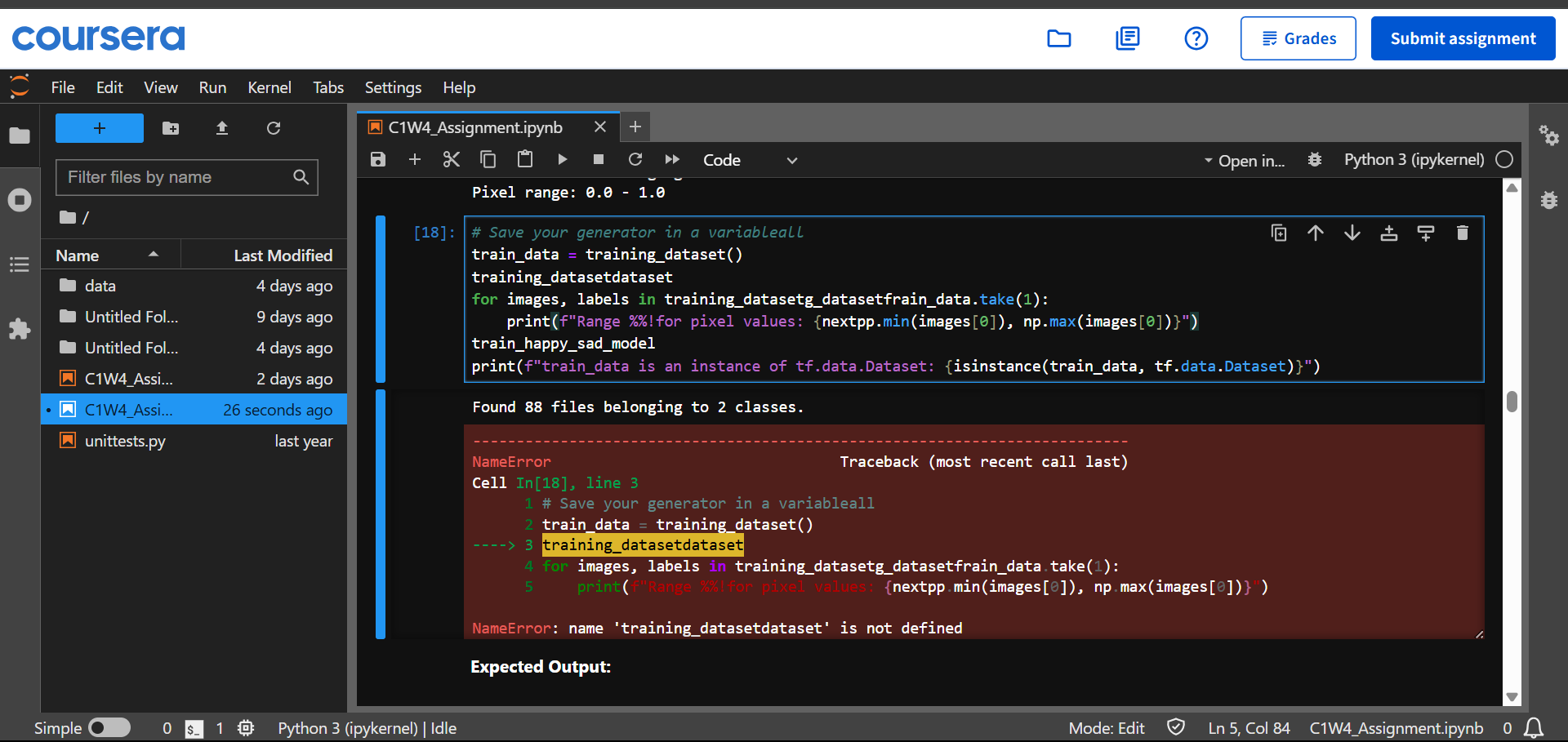Image resolution: width=1568 pixels, height=742 pixels.
Task: Delete the active cell with trash icon
Action: click(1462, 233)
